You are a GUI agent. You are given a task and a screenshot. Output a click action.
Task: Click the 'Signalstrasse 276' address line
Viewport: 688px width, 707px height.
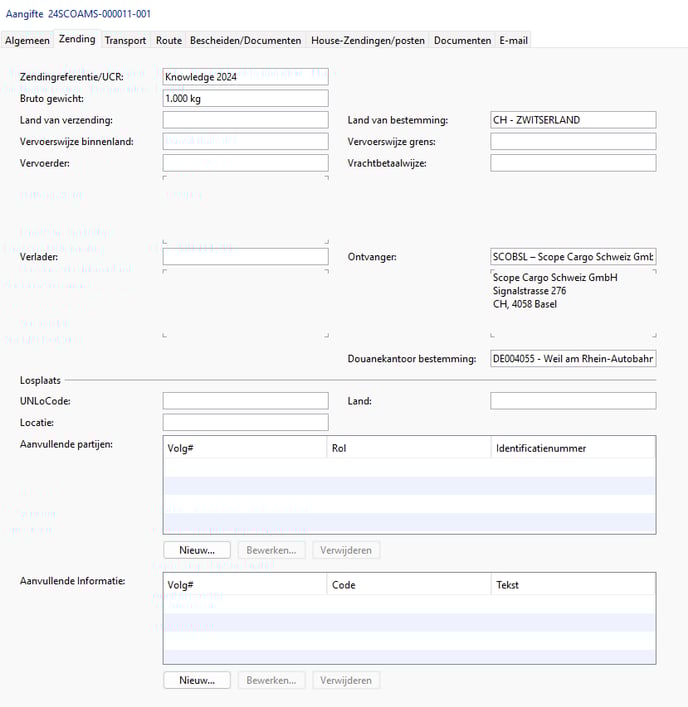529,291
